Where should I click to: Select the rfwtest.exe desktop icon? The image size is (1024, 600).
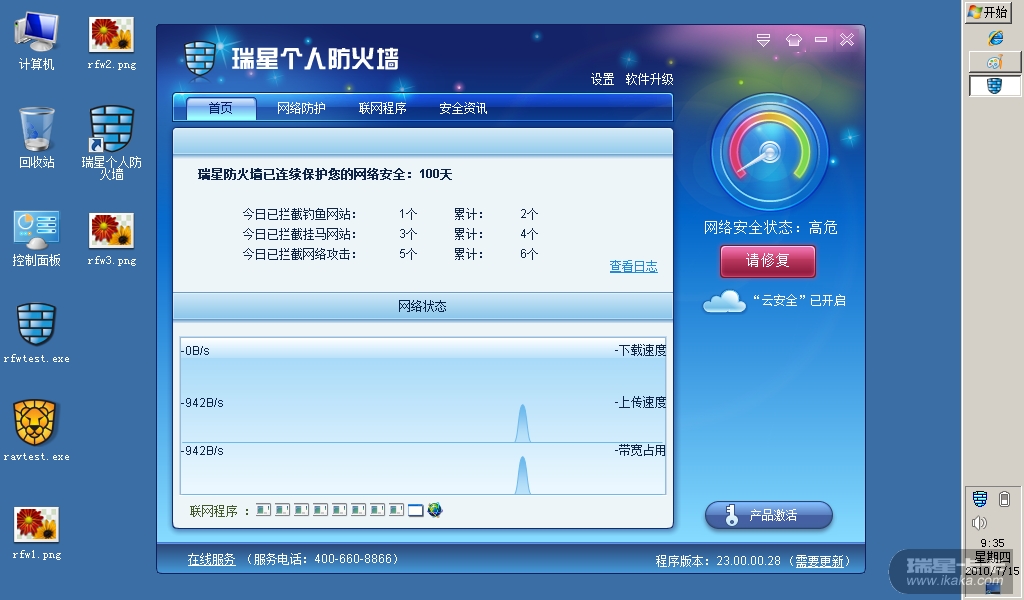tap(37, 332)
